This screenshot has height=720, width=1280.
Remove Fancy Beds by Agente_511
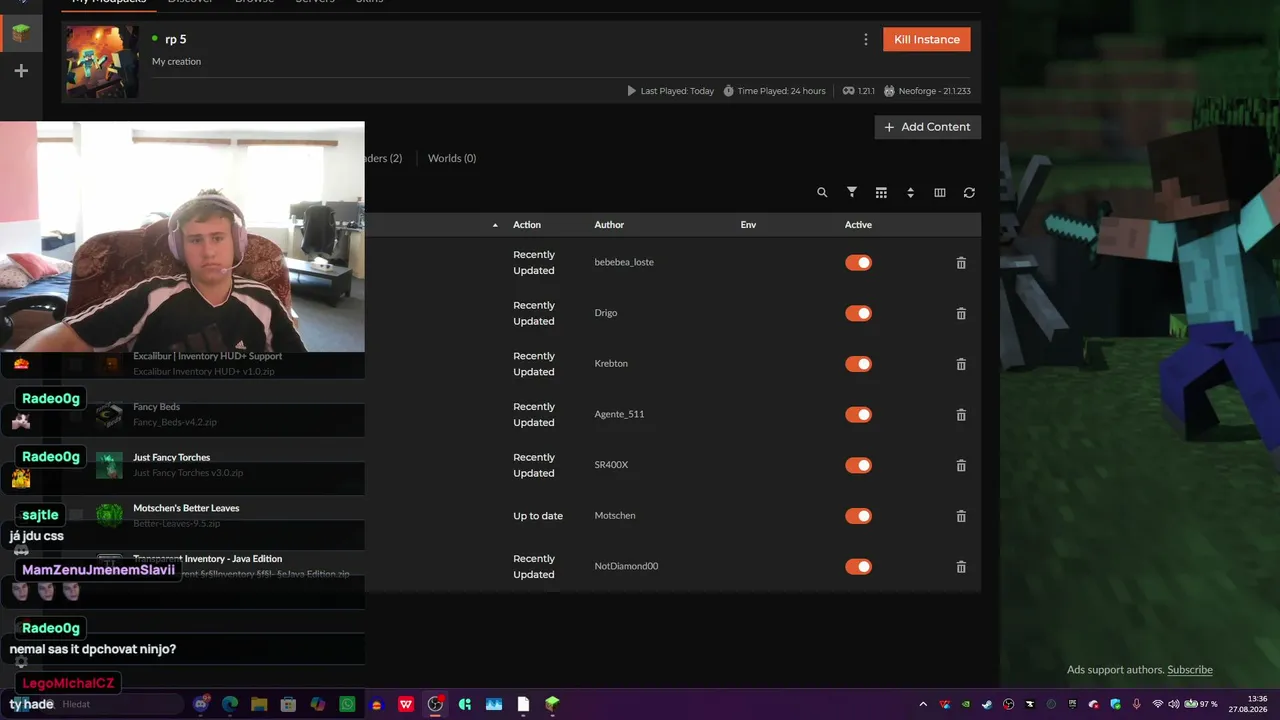coord(961,415)
